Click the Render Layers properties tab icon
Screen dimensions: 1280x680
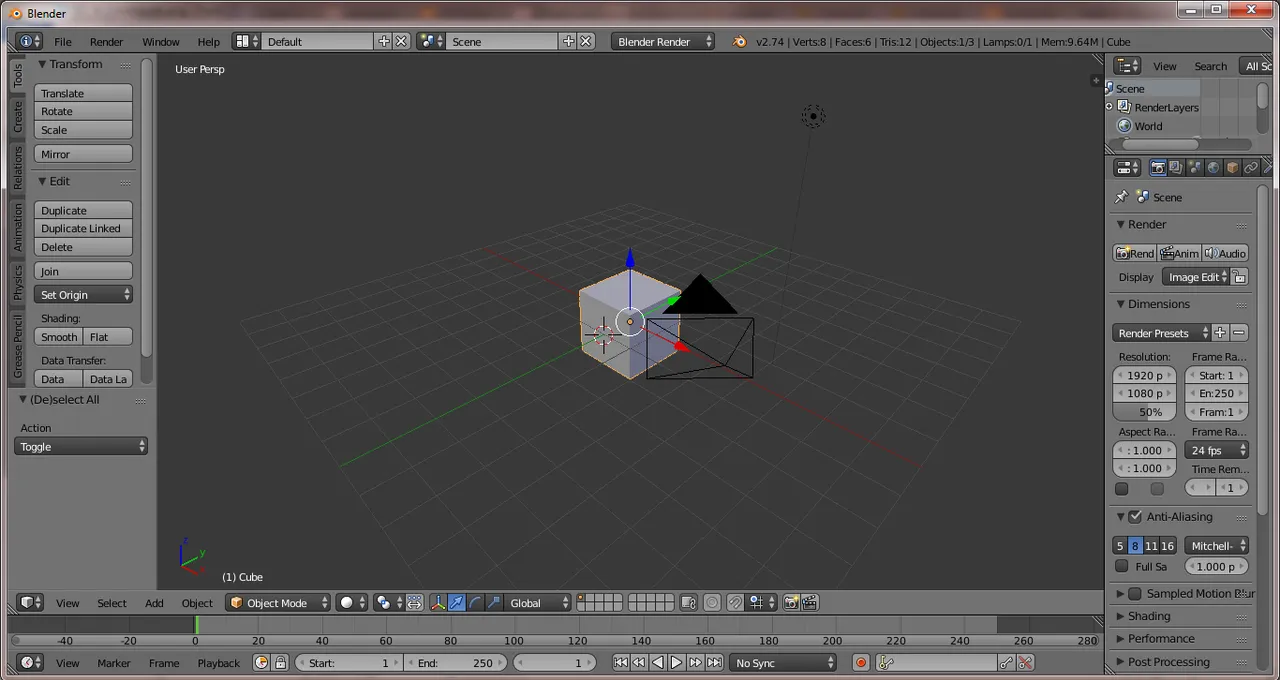[x=1176, y=168]
